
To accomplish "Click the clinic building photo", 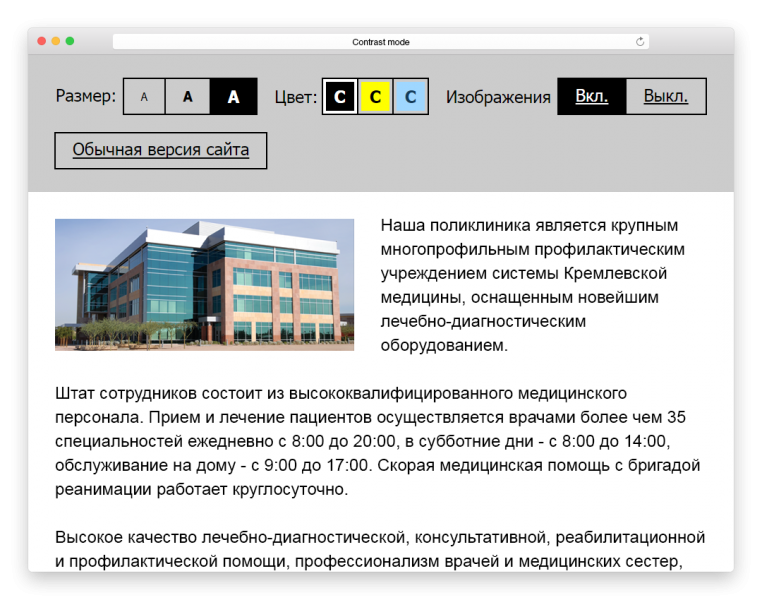I will click(x=204, y=285).
